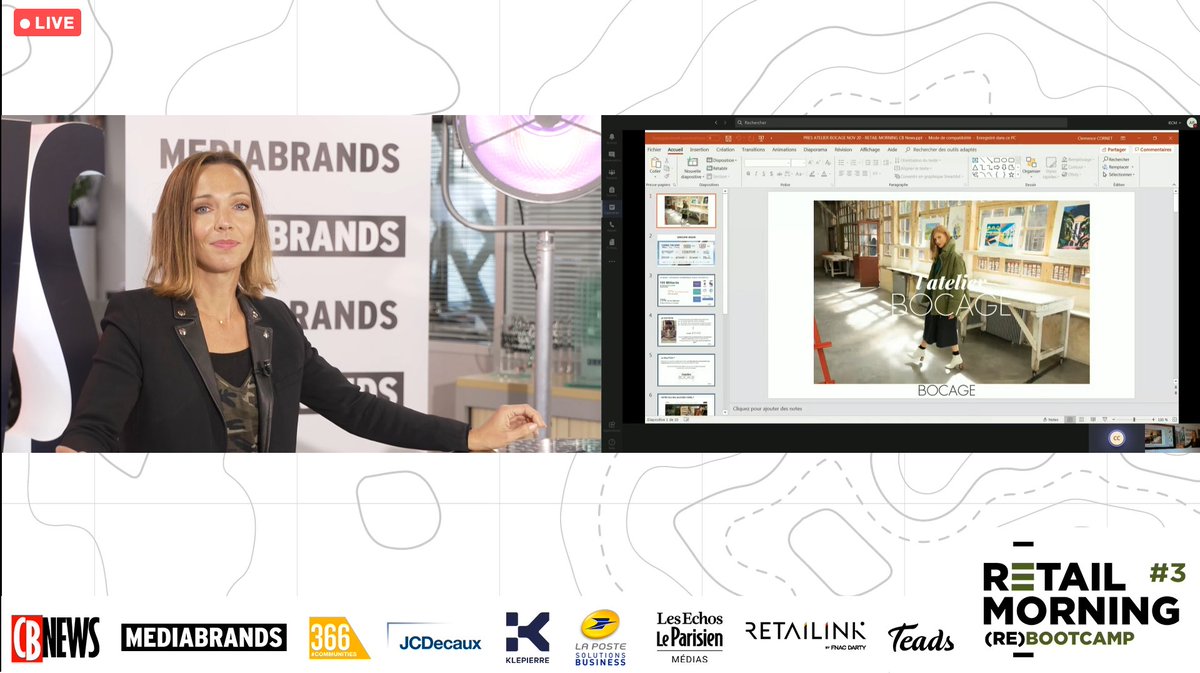
Task: Open the Teams Activity bell icon
Action: click(x=612, y=137)
